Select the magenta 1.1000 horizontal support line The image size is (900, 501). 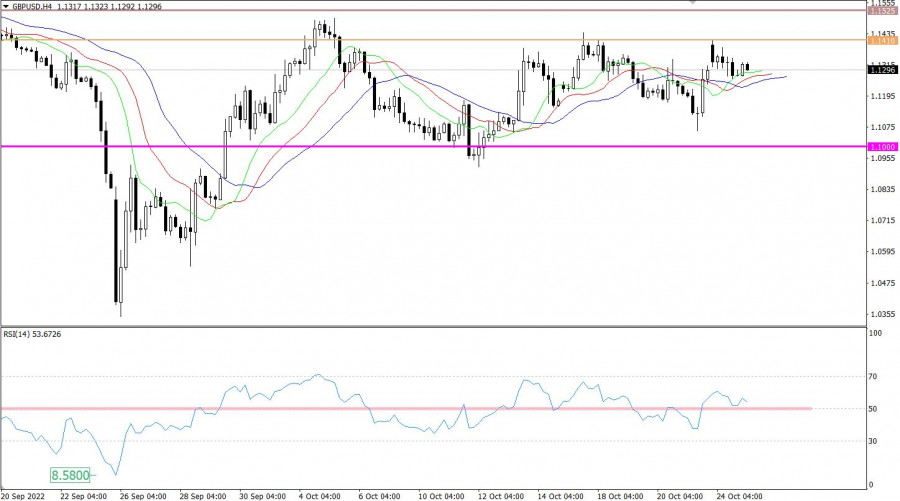[400, 147]
